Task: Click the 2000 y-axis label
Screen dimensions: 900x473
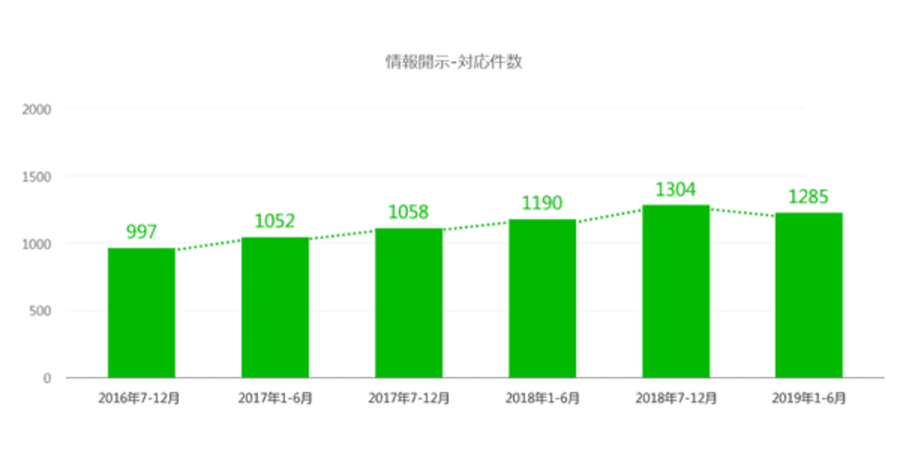Action: 36,110
